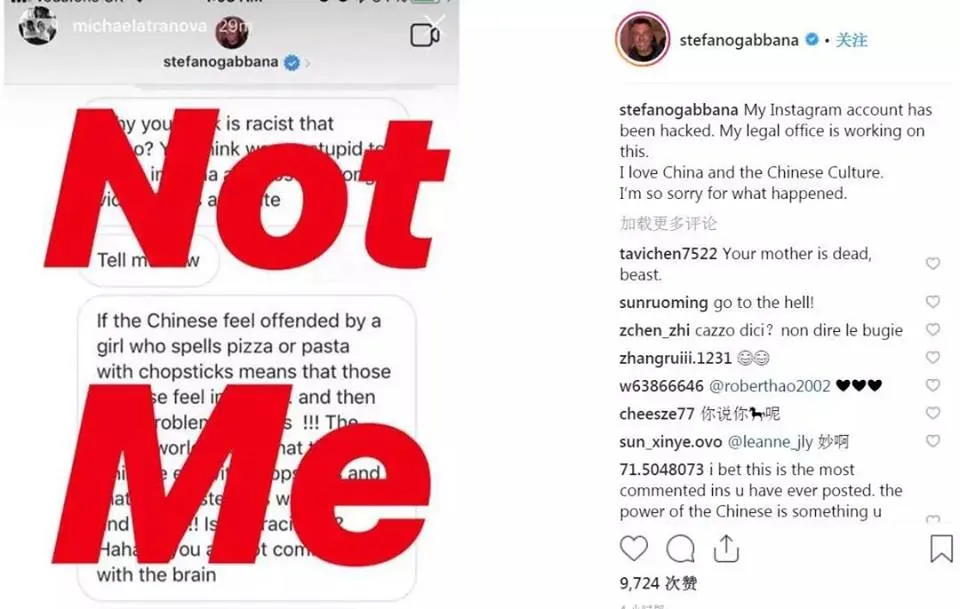Follow the account via 关注 link
960x609 pixels.
(852, 40)
